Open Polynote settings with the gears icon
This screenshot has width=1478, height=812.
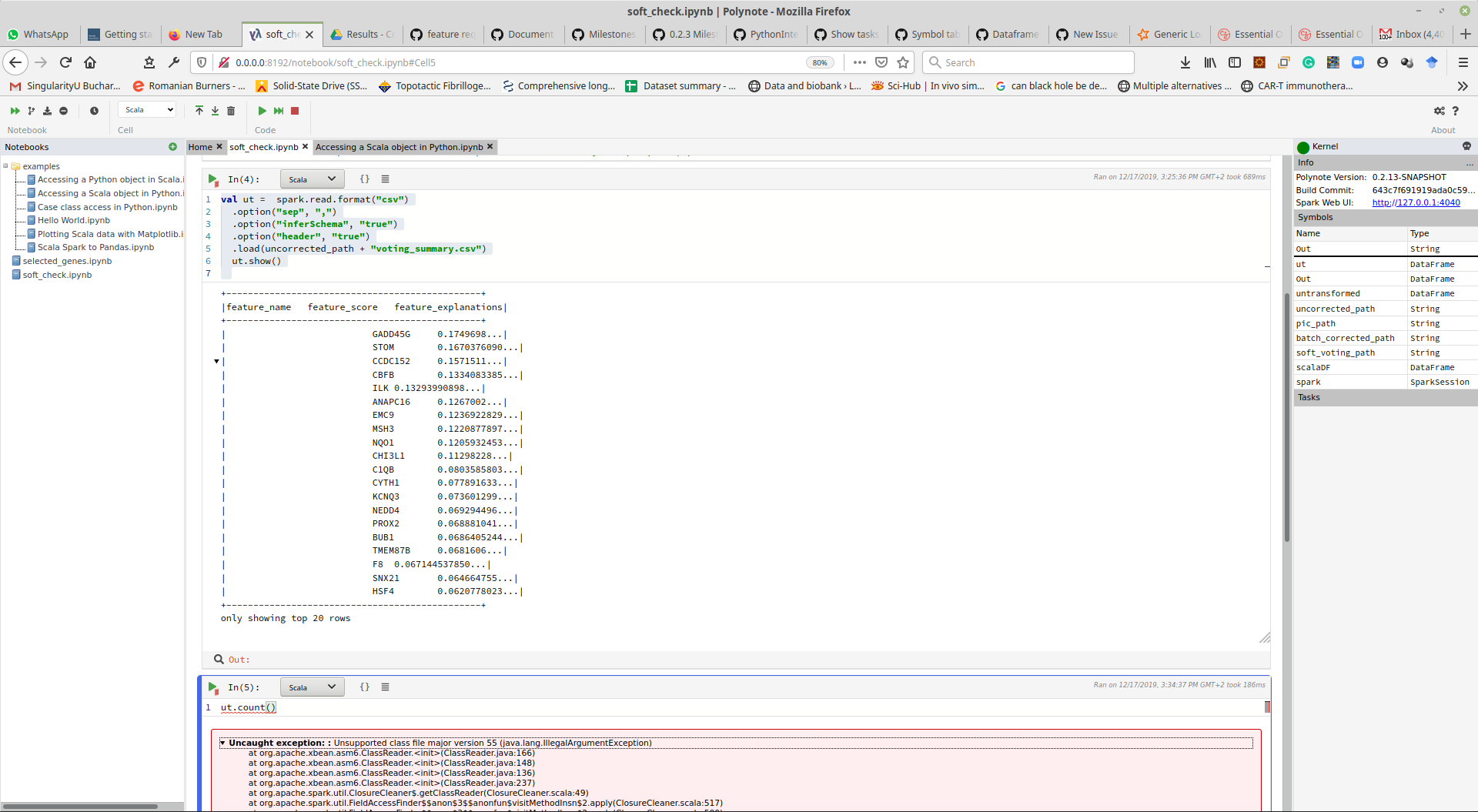click(x=1440, y=111)
